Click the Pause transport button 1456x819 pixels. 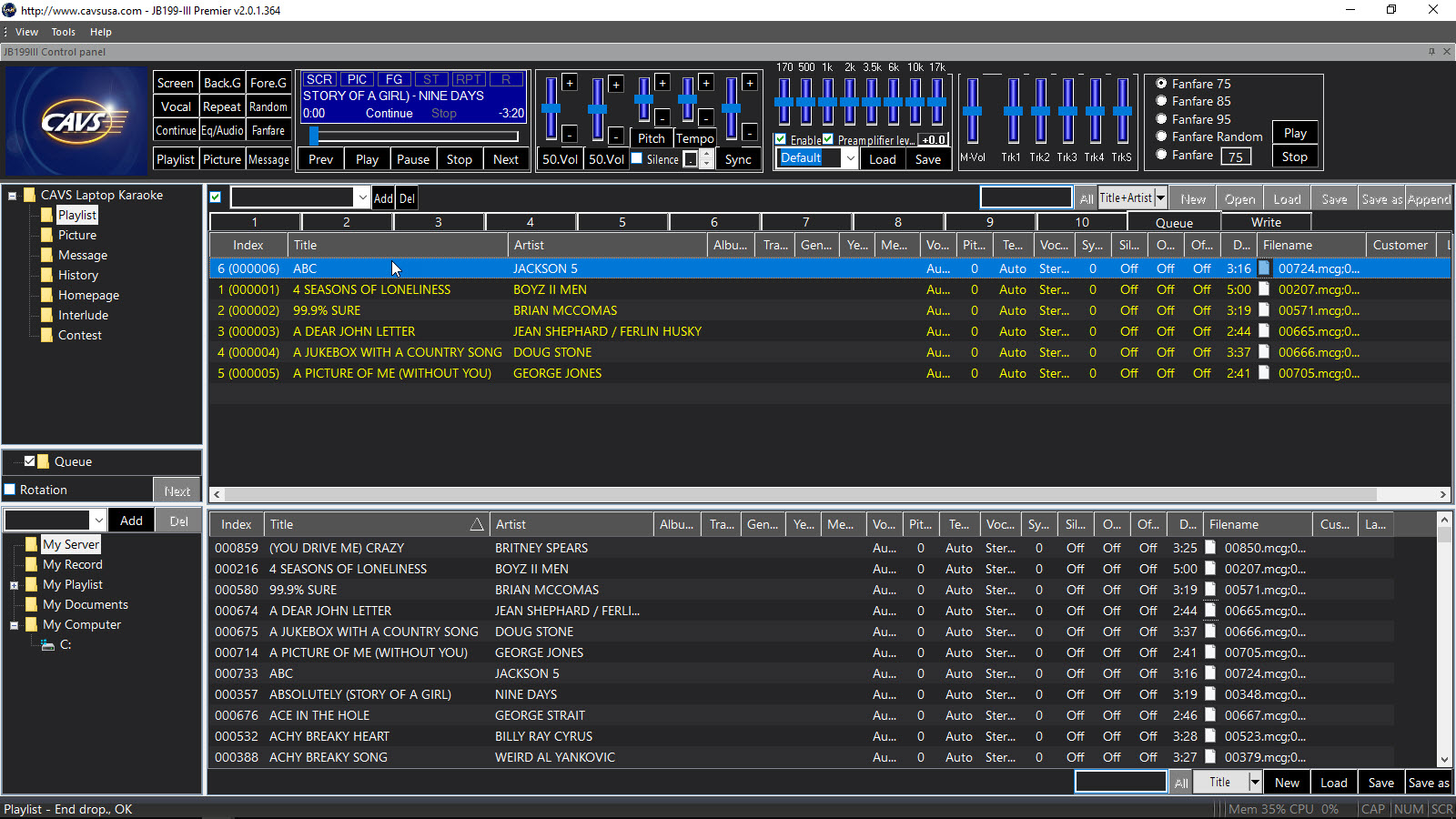click(413, 159)
